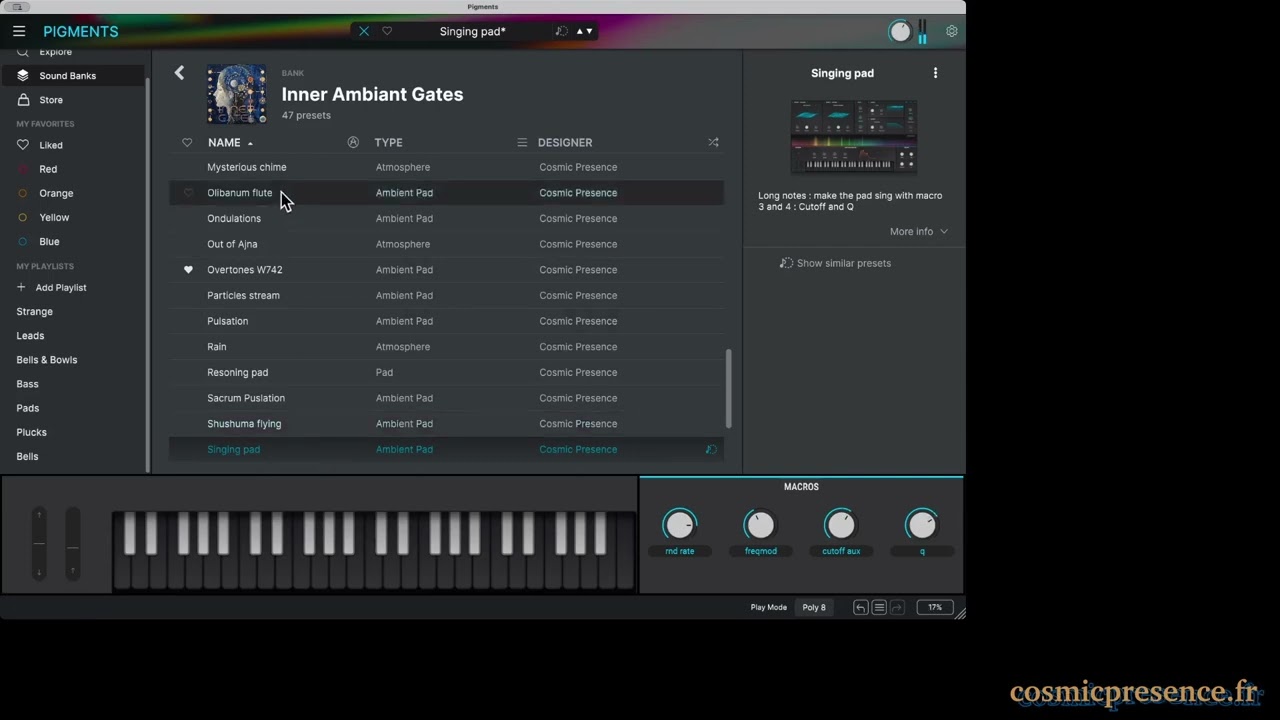
Task: Sort by liked with header heart icon
Action: [x=187, y=142]
